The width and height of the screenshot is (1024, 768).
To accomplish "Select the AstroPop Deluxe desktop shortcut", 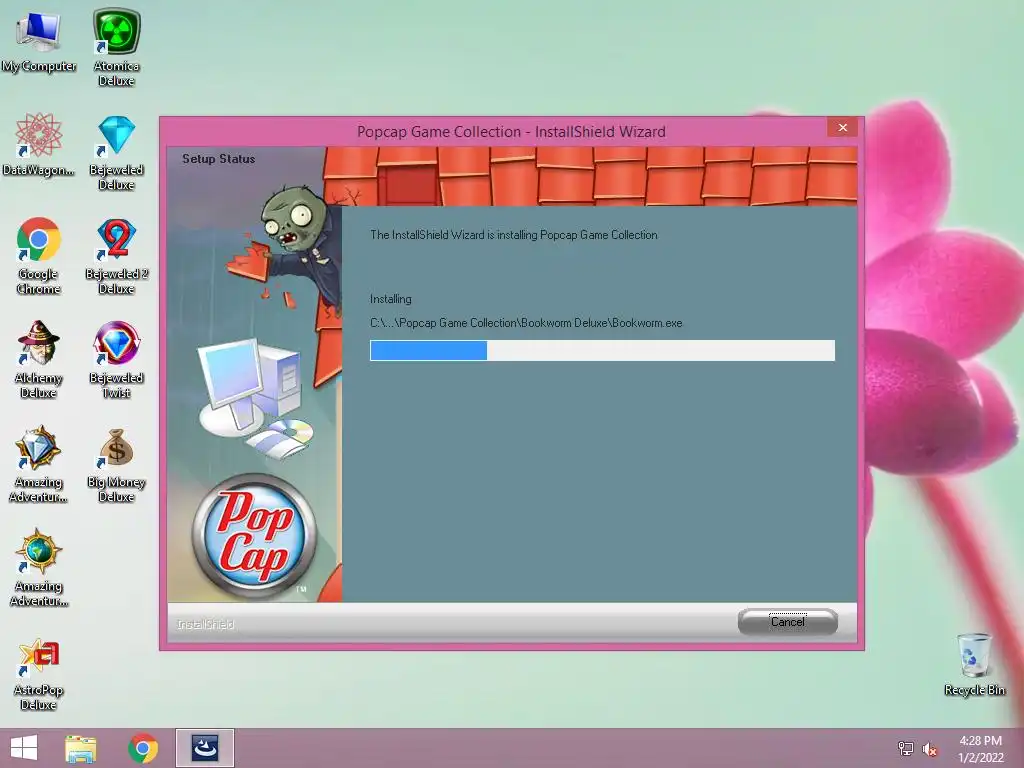I will [x=39, y=674].
